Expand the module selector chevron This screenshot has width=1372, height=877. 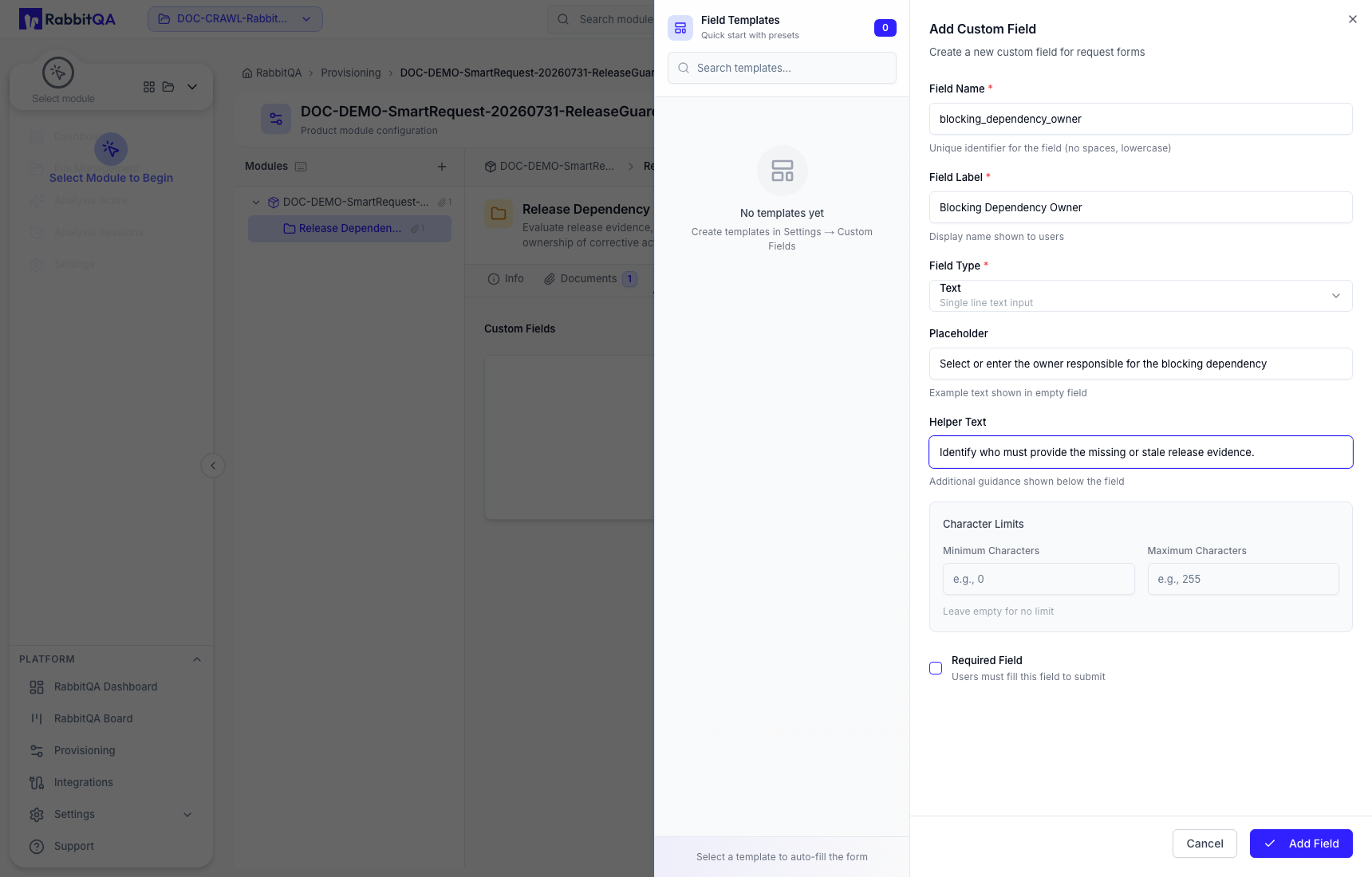pos(192,87)
